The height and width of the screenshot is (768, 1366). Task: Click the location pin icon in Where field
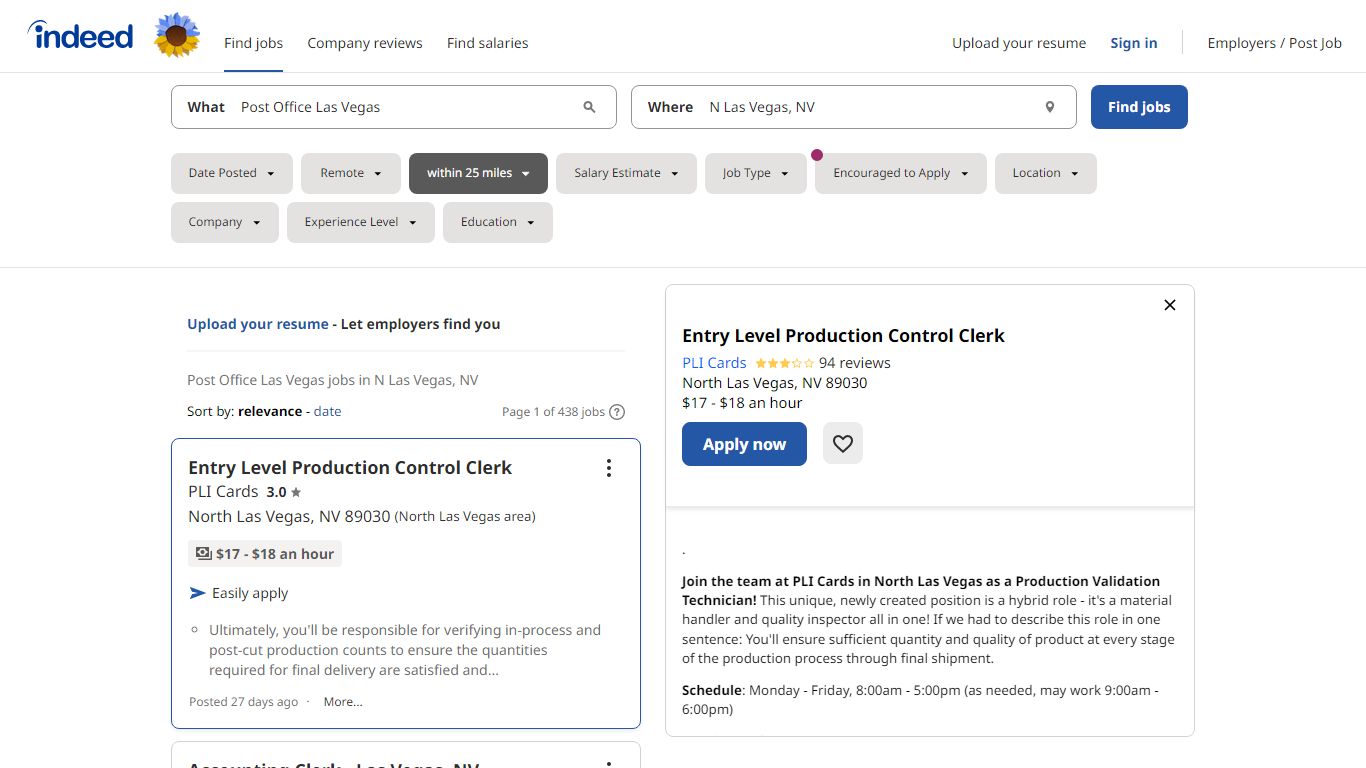tap(1049, 107)
